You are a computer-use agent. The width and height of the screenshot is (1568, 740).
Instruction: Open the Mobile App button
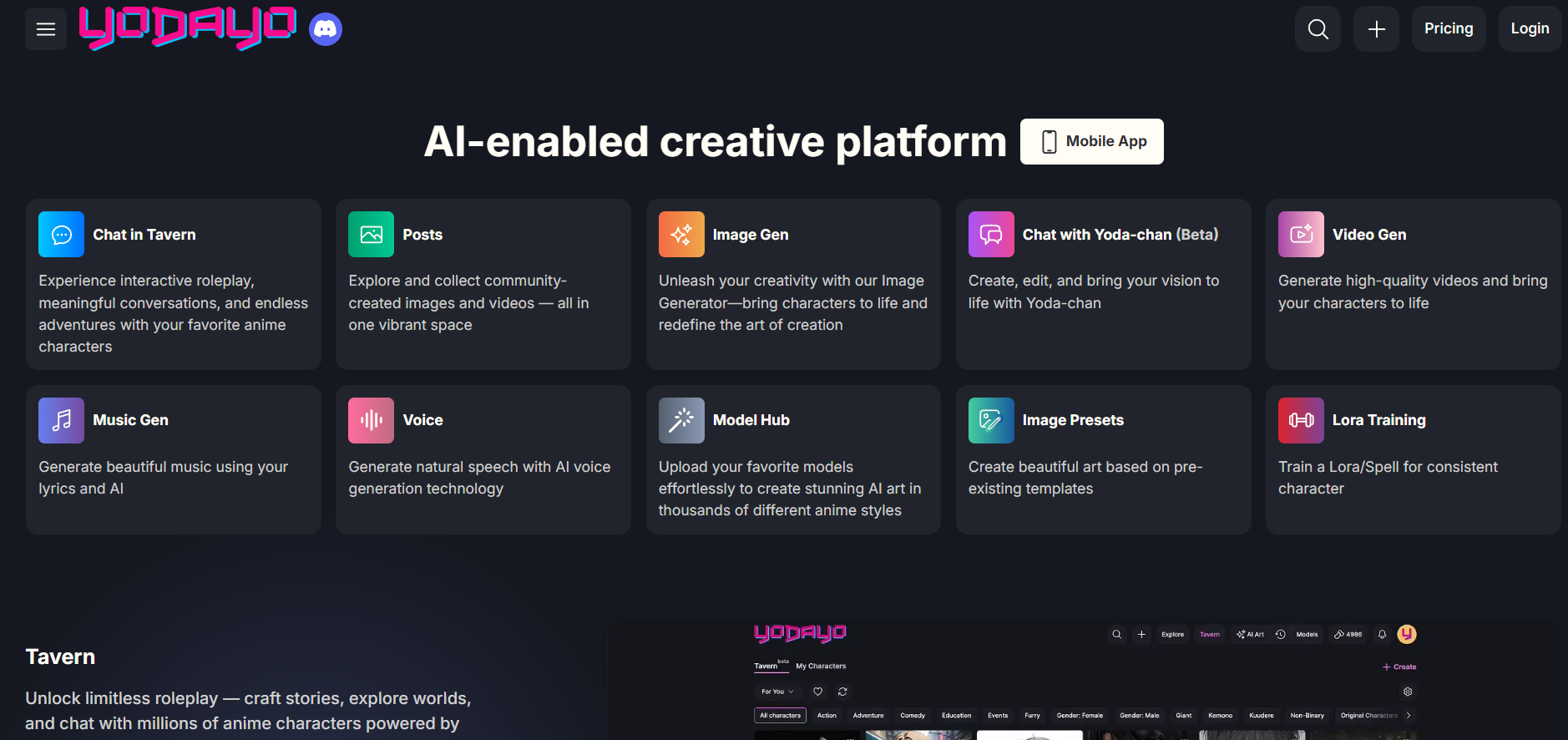pos(1092,142)
